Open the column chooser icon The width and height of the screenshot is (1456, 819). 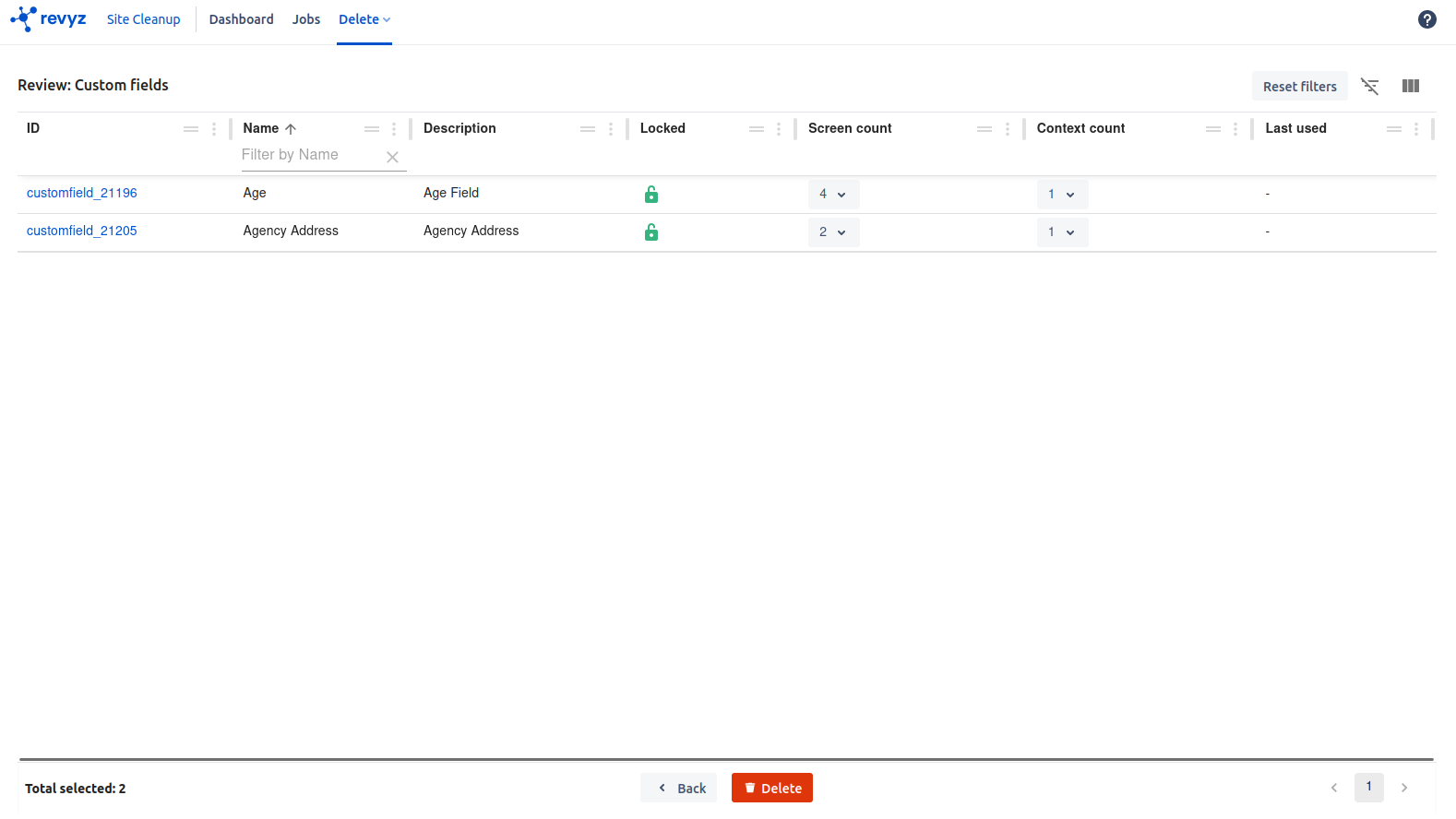[1410, 86]
